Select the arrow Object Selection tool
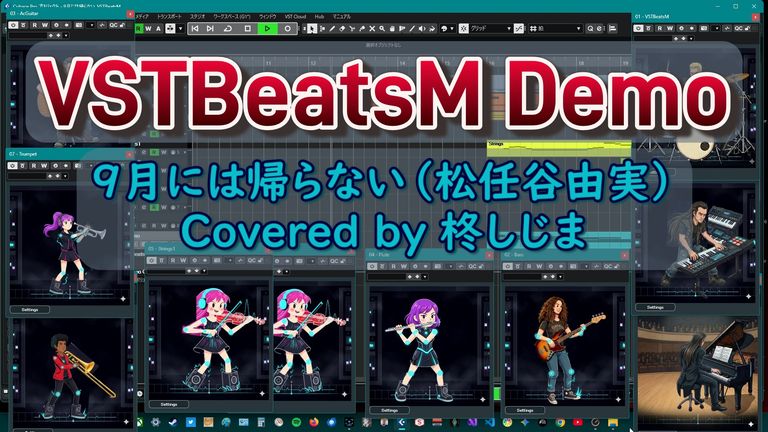Screen dimensions: 768x432 coord(314,29)
